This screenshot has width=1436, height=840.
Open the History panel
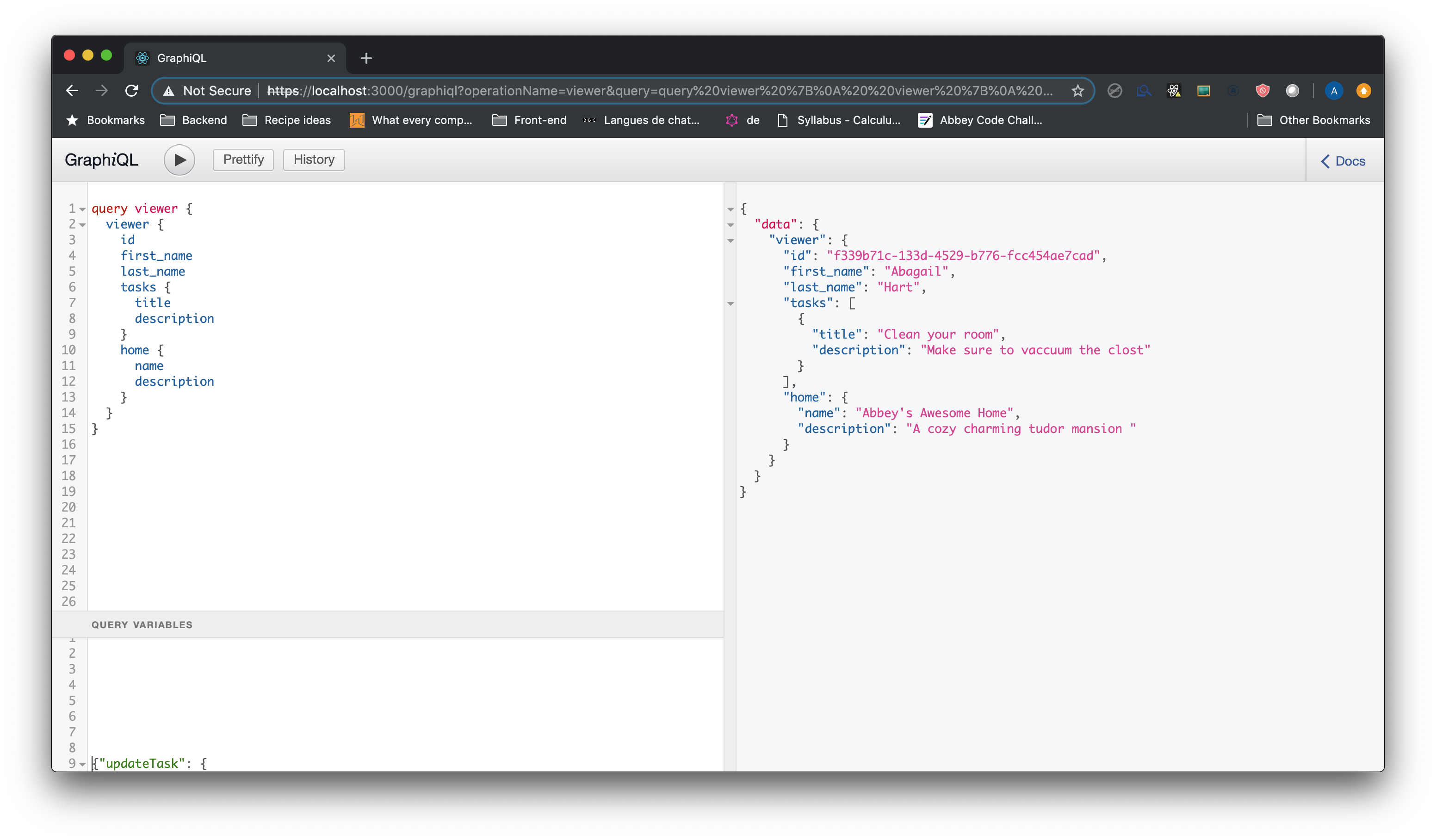(314, 160)
